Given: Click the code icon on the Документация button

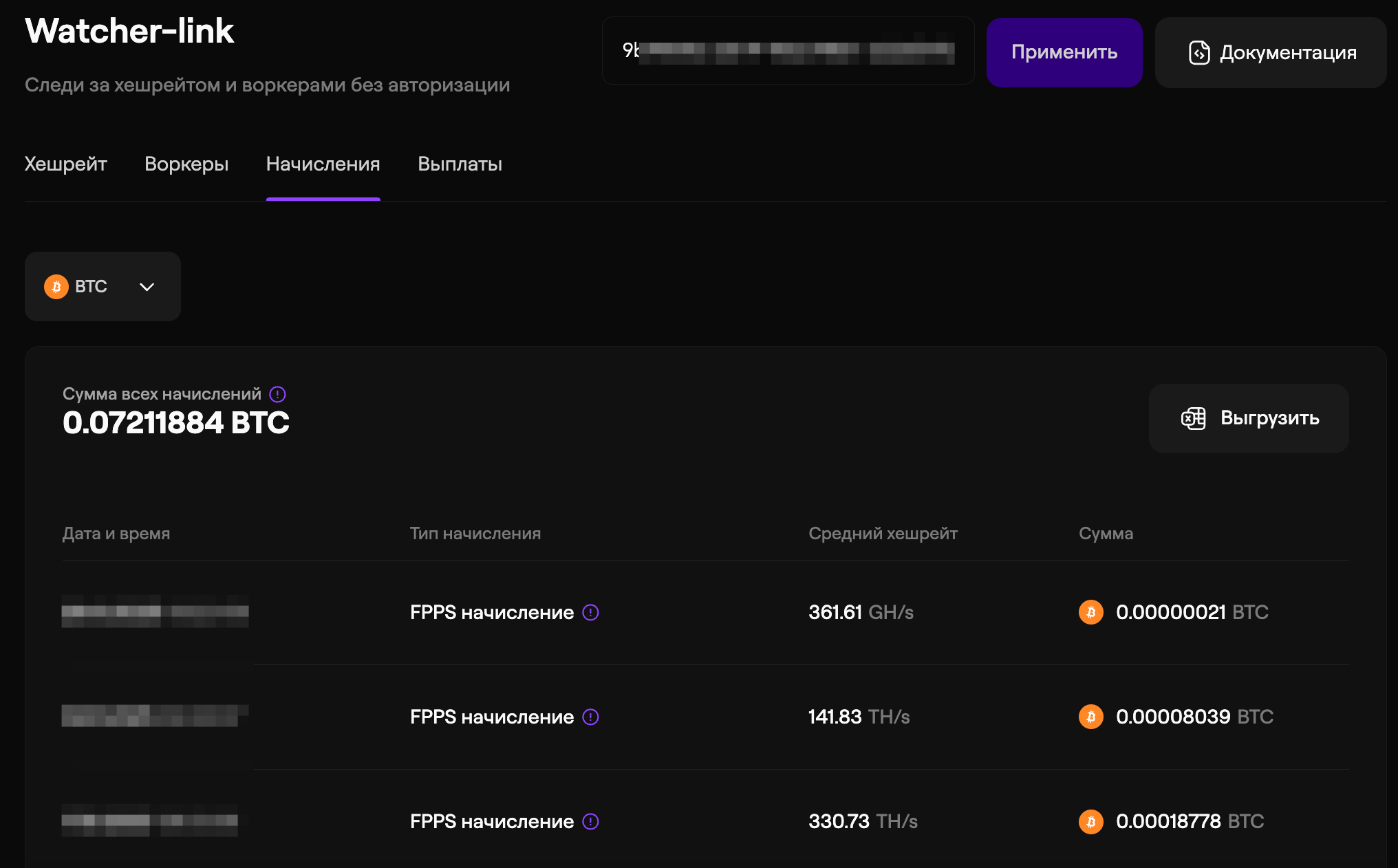Looking at the screenshot, I should [x=1198, y=52].
